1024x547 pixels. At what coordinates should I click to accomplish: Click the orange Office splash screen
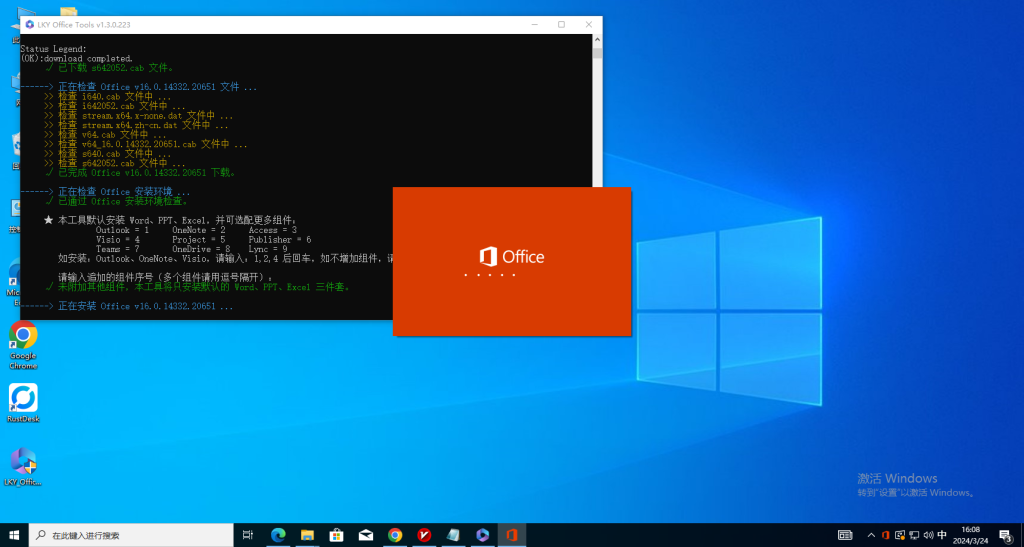[512, 262]
